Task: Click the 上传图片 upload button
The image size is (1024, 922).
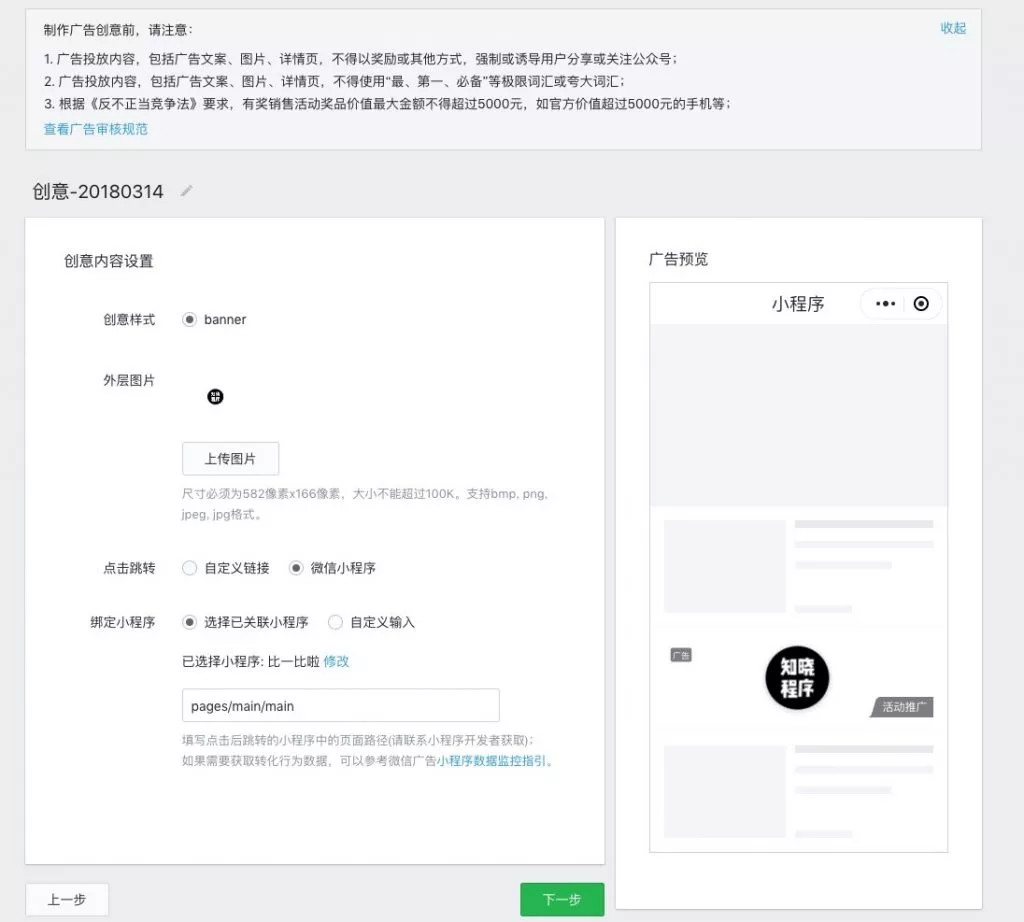Action: [229, 458]
